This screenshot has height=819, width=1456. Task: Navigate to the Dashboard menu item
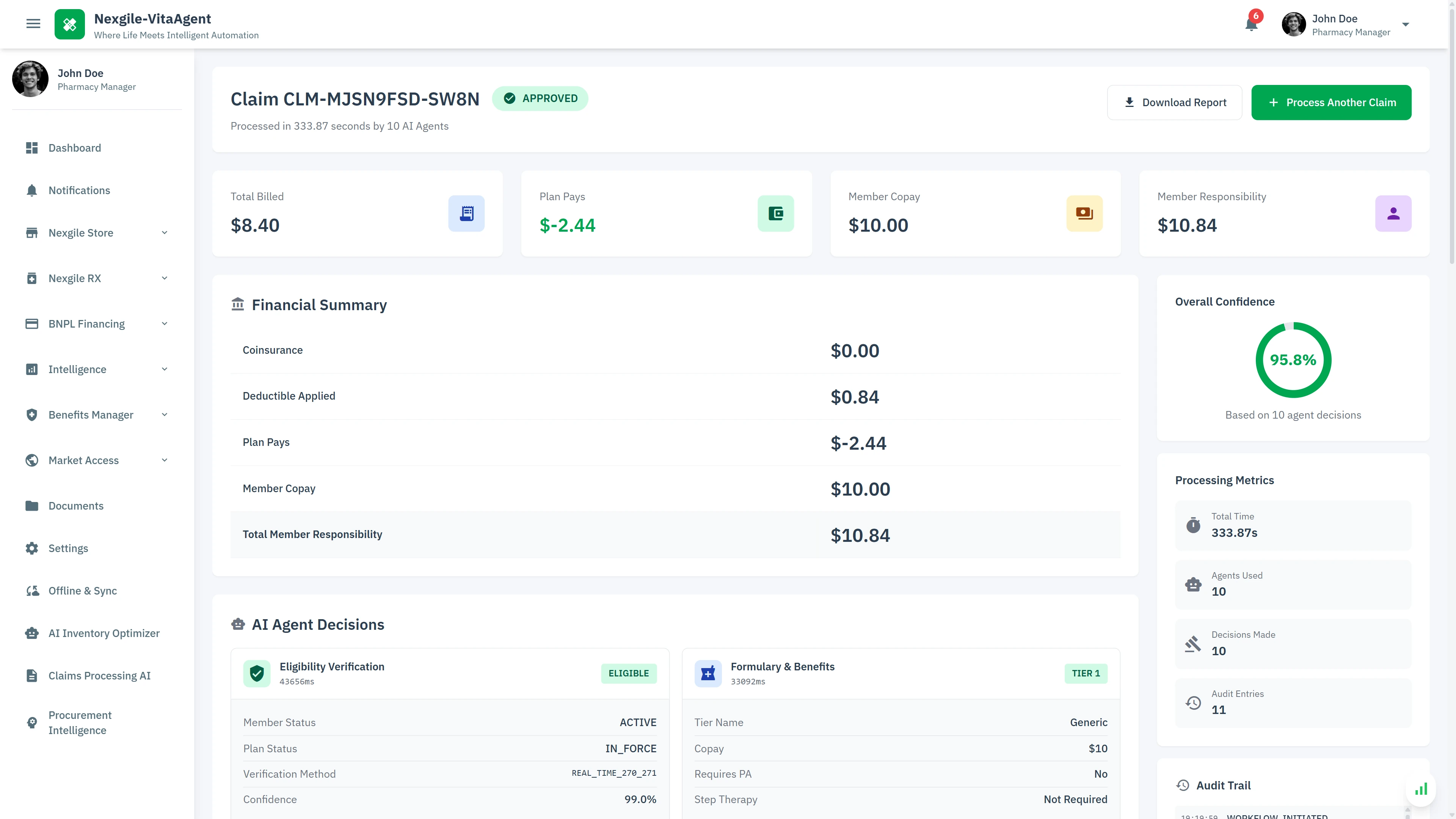point(75,147)
